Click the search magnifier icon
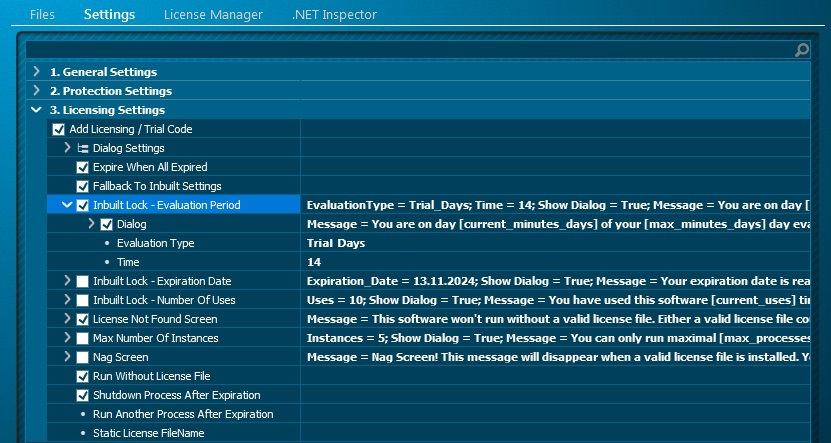The image size is (831, 443). (801, 50)
